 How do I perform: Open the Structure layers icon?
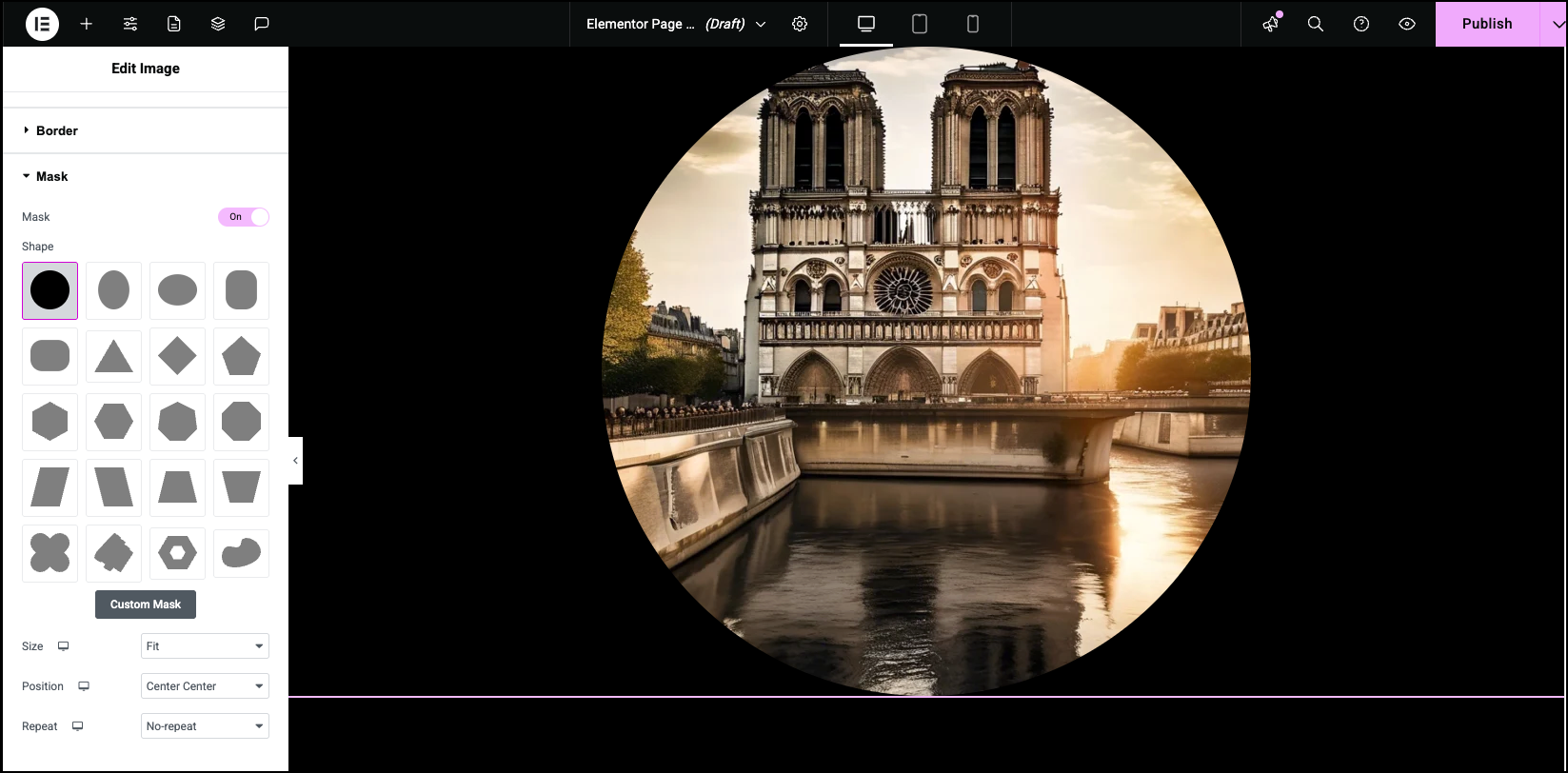point(218,24)
